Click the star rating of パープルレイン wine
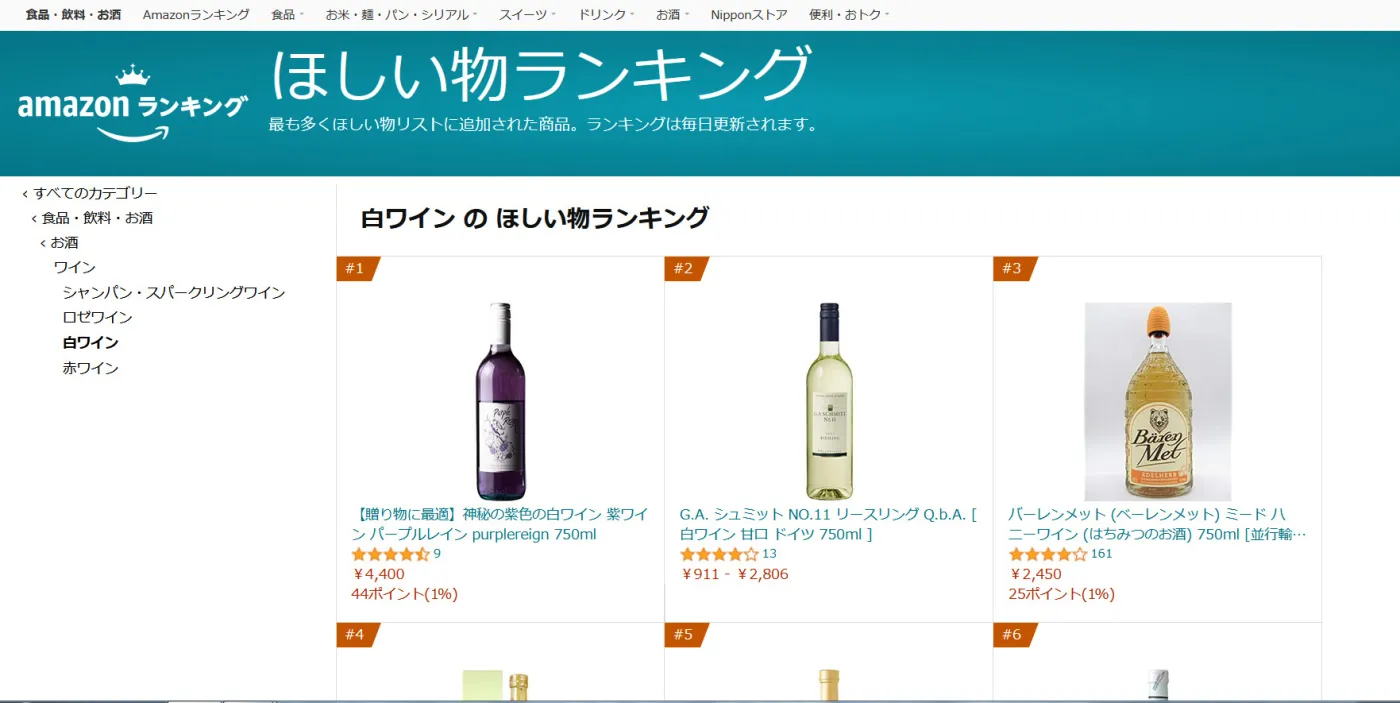This screenshot has height=703, width=1400. (x=390, y=554)
